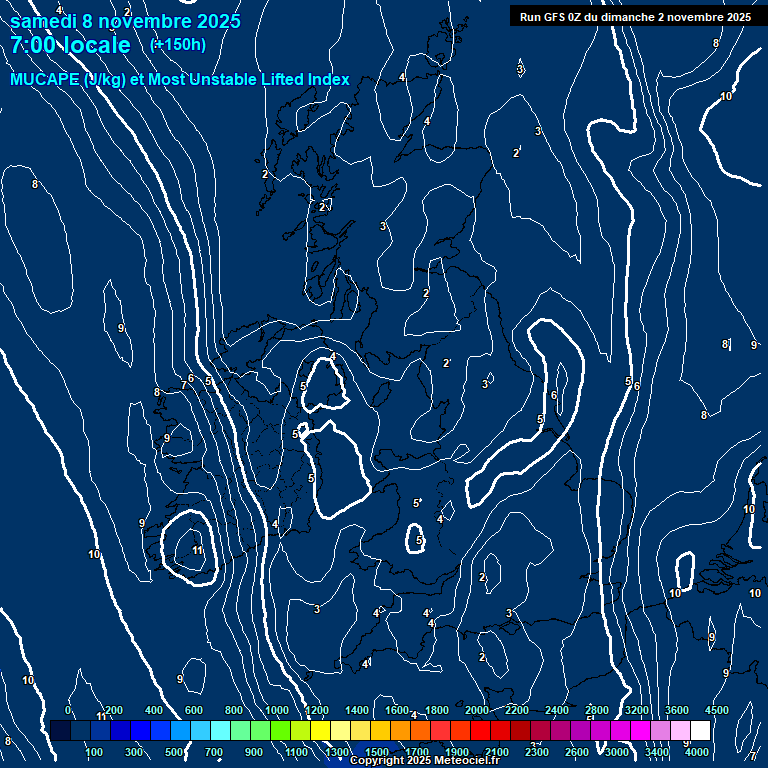This screenshot has width=768, height=768.
Task: Click the '800' legend value
Action: tap(234, 710)
